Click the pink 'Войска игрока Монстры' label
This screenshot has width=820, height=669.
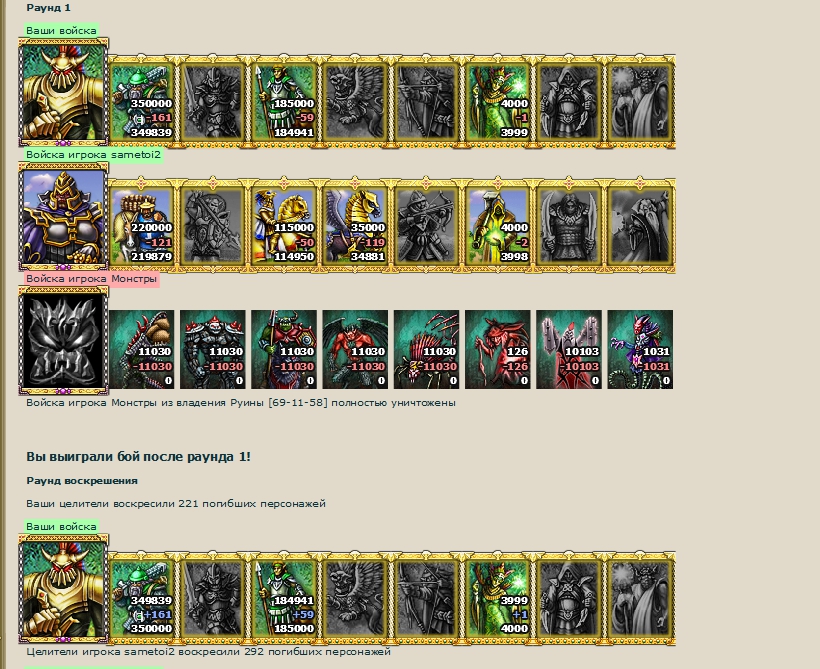pyautogui.click(x=91, y=279)
